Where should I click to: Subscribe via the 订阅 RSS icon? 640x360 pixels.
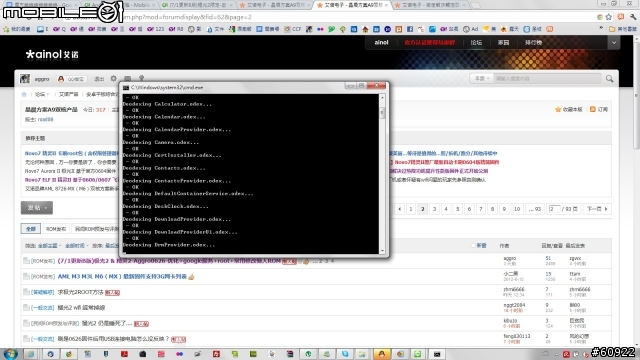[593, 109]
